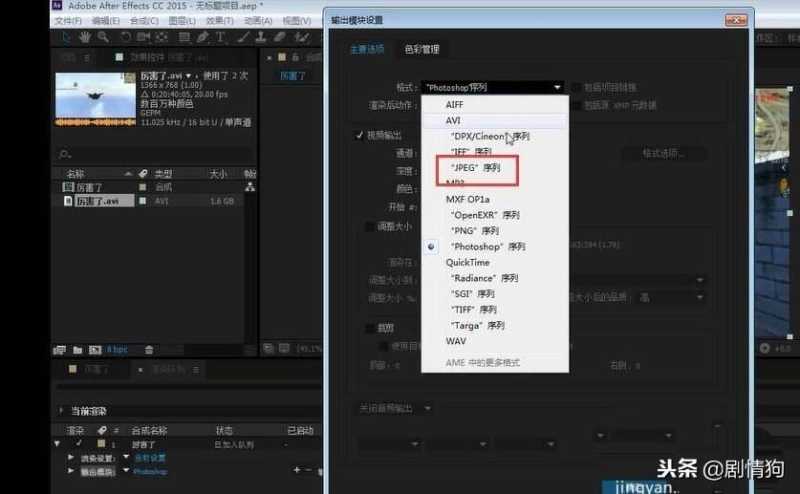This screenshot has height=494, width=800.
Task: Select the Type text tool
Action: click(x=221, y=37)
